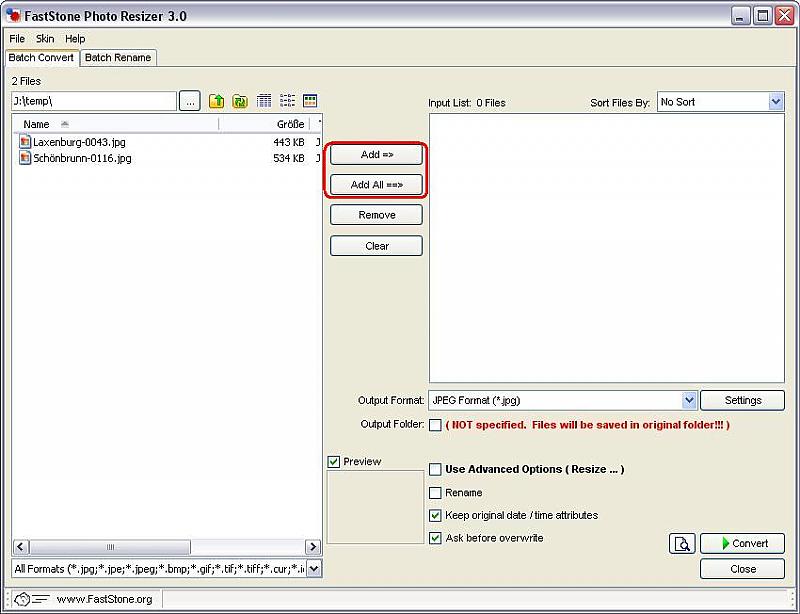This screenshot has width=800, height=614.
Task: Switch file list to list view icon
Action: (x=287, y=101)
